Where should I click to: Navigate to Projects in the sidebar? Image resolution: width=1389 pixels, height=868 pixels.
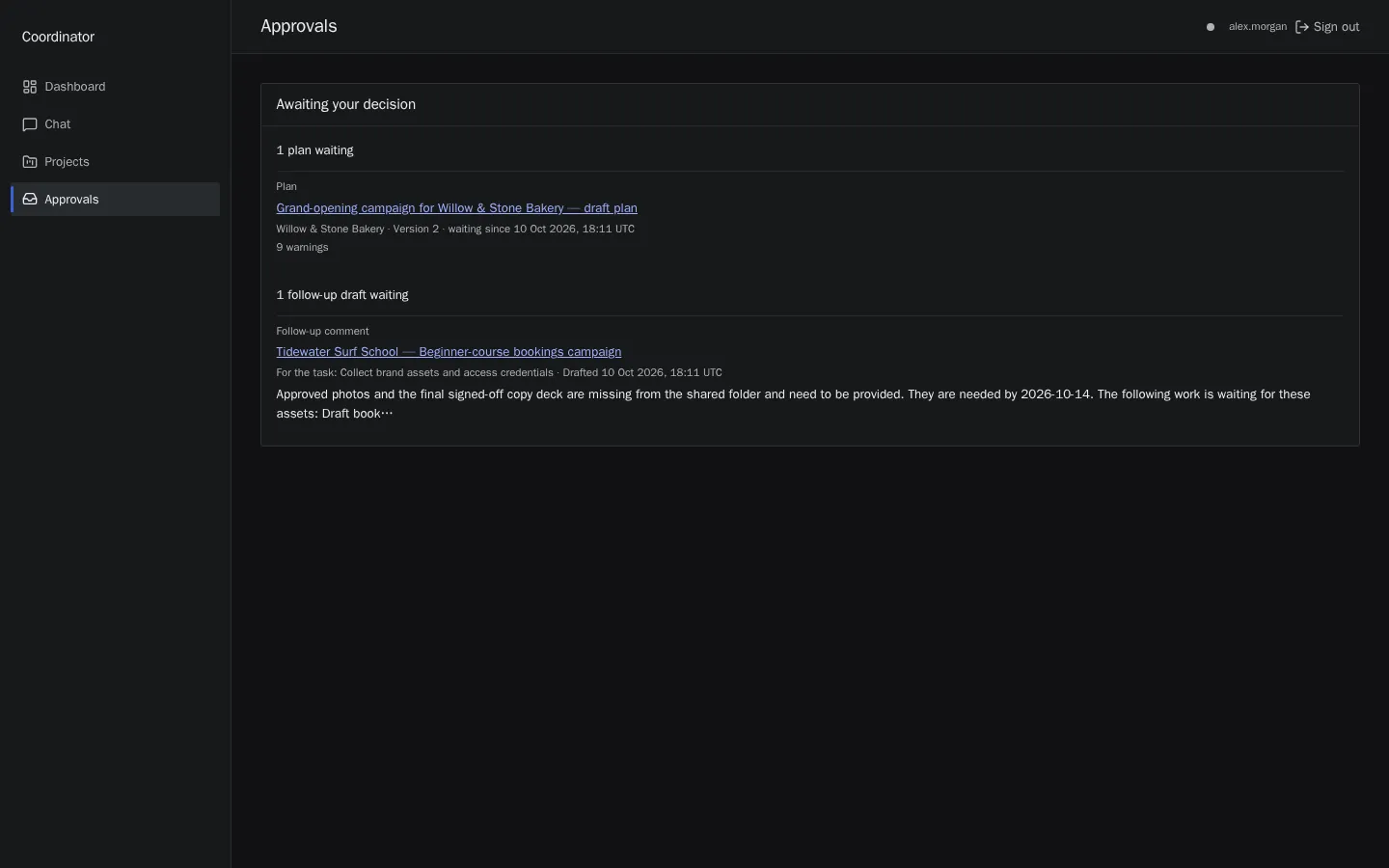tap(116, 162)
